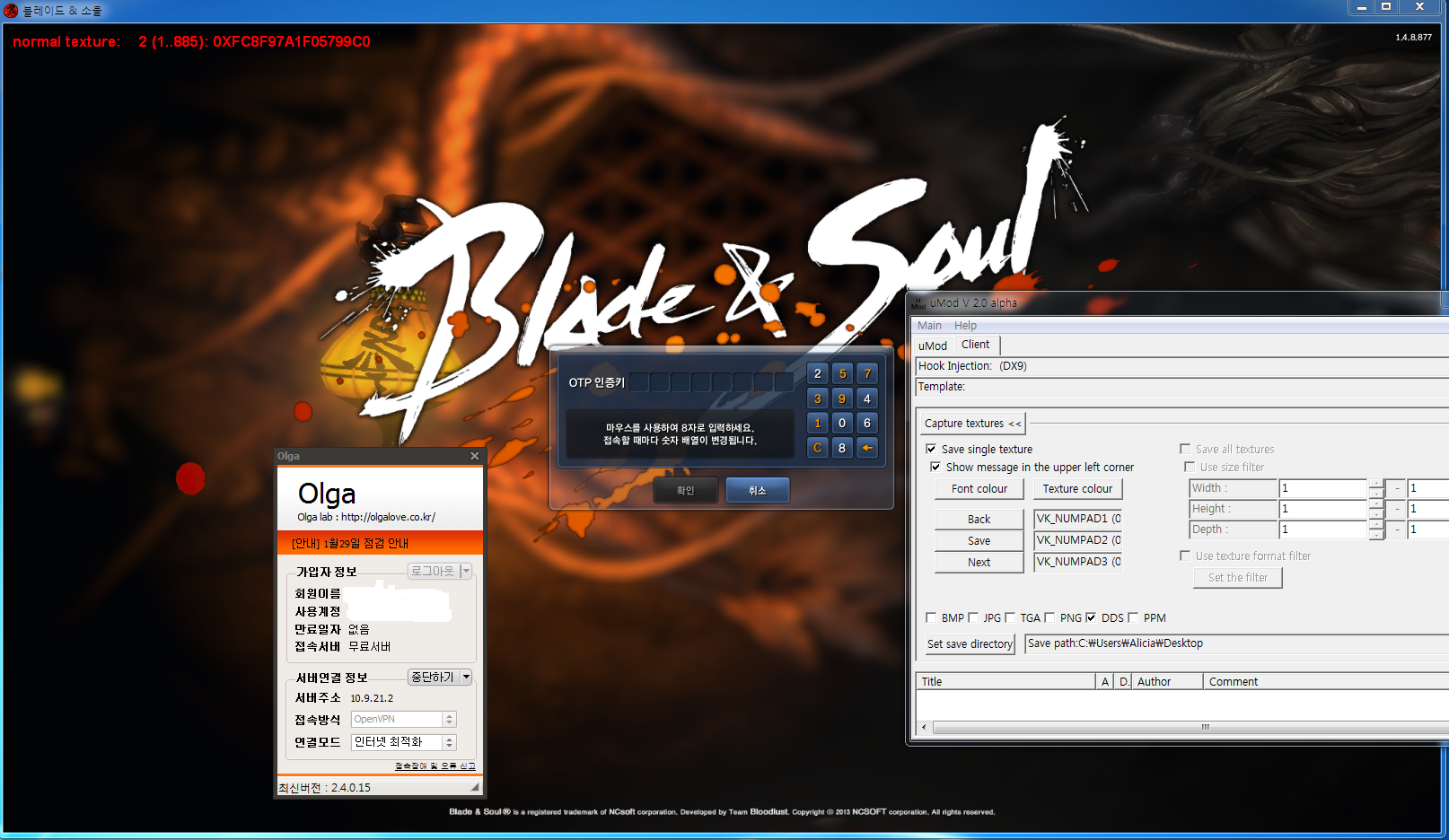
Task: Switch to the Client tab
Action: point(975,345)
